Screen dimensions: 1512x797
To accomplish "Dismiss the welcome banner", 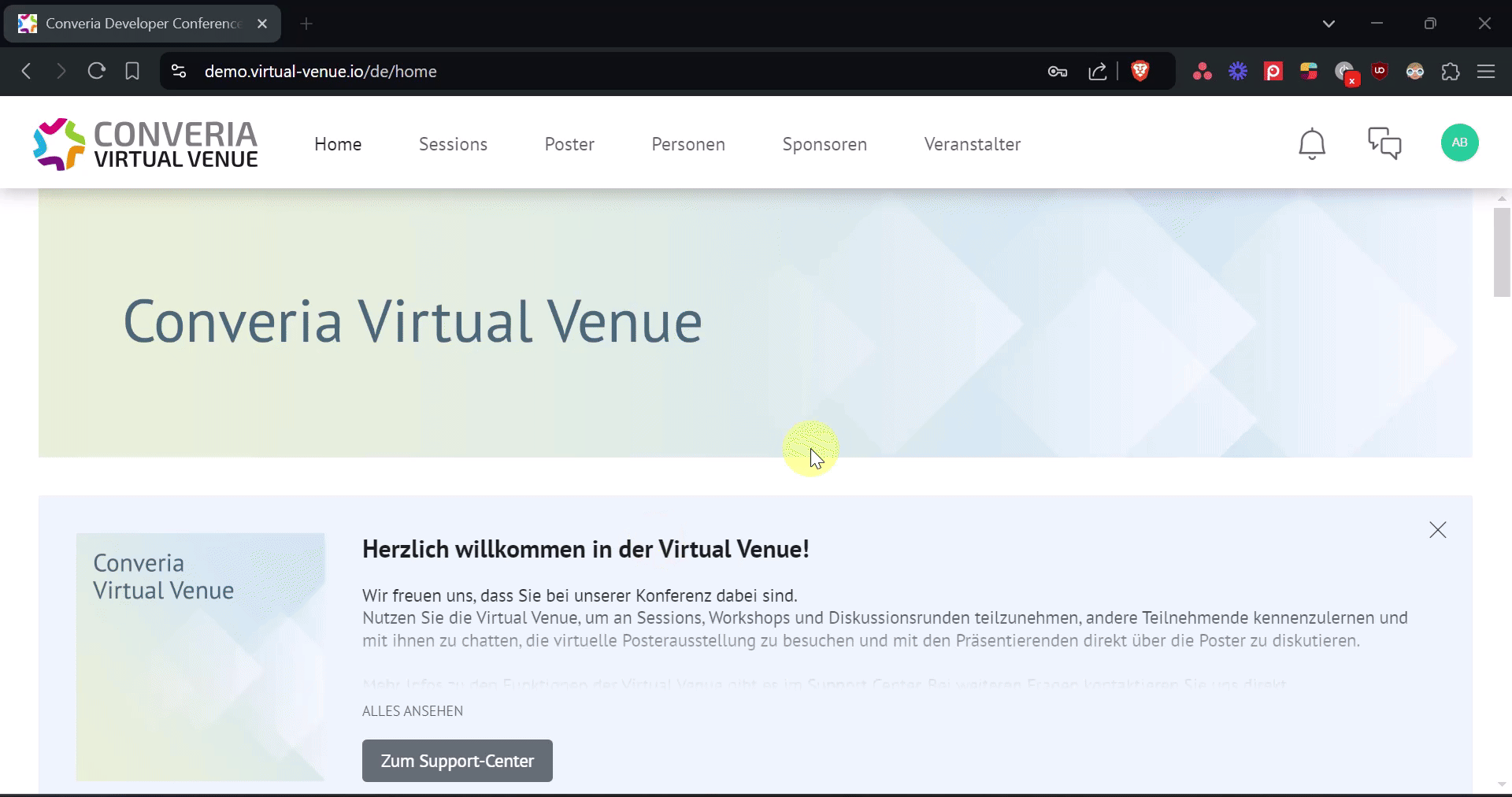I will click(x=1437, y=530).
